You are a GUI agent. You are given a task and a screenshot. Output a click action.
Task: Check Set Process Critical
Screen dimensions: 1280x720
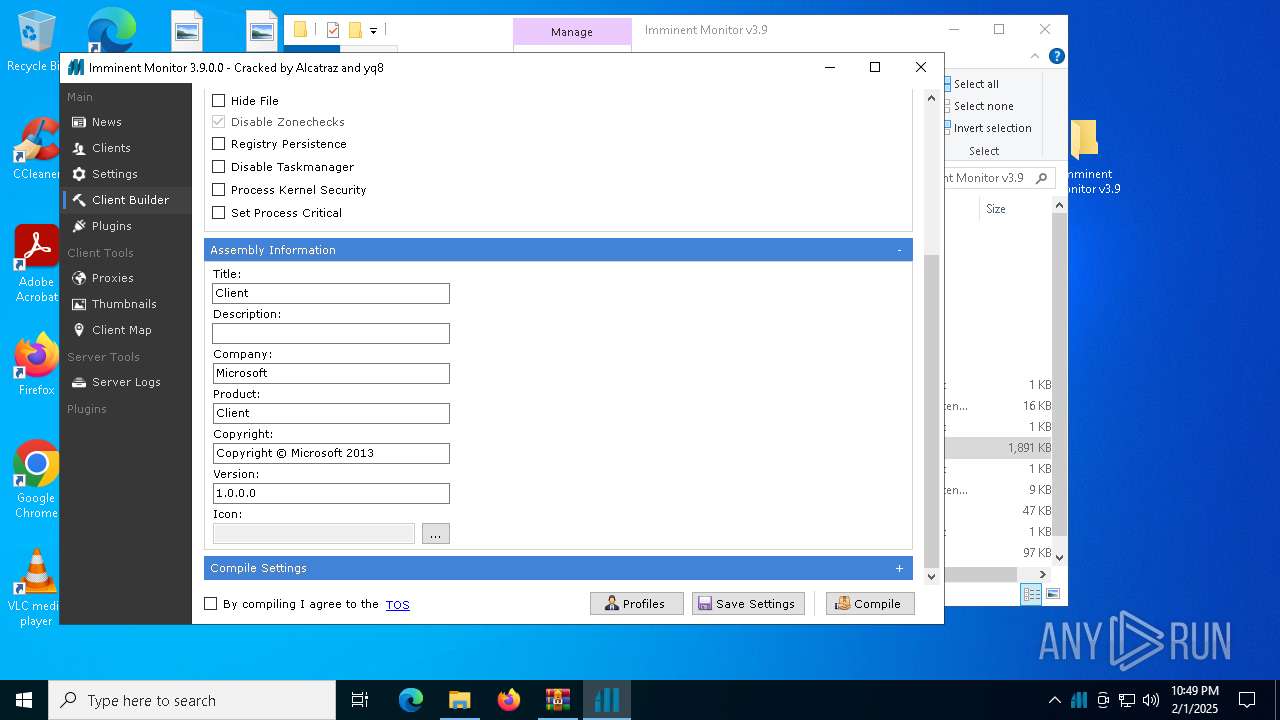click(x=219, y=213)
